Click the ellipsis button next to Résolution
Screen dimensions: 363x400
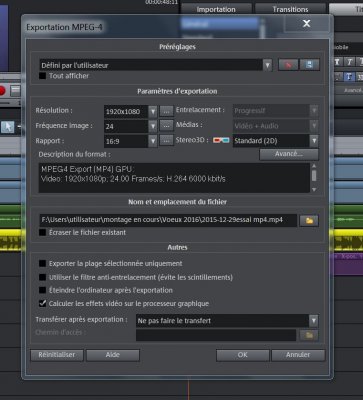(166, 111)
